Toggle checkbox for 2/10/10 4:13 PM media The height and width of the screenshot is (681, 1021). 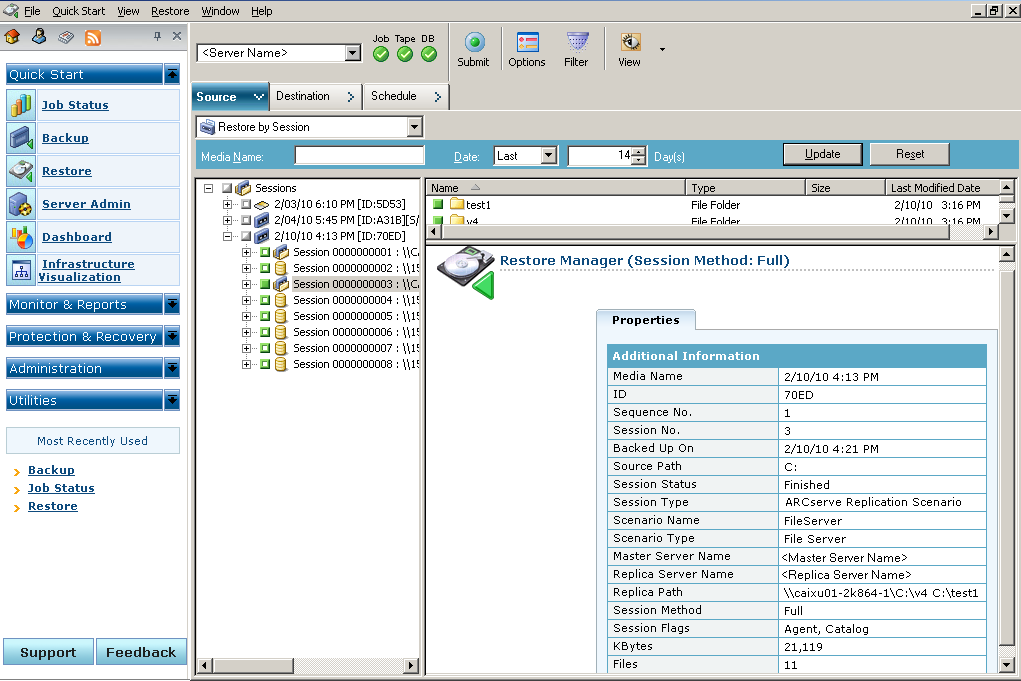click(x=246, y=236)
